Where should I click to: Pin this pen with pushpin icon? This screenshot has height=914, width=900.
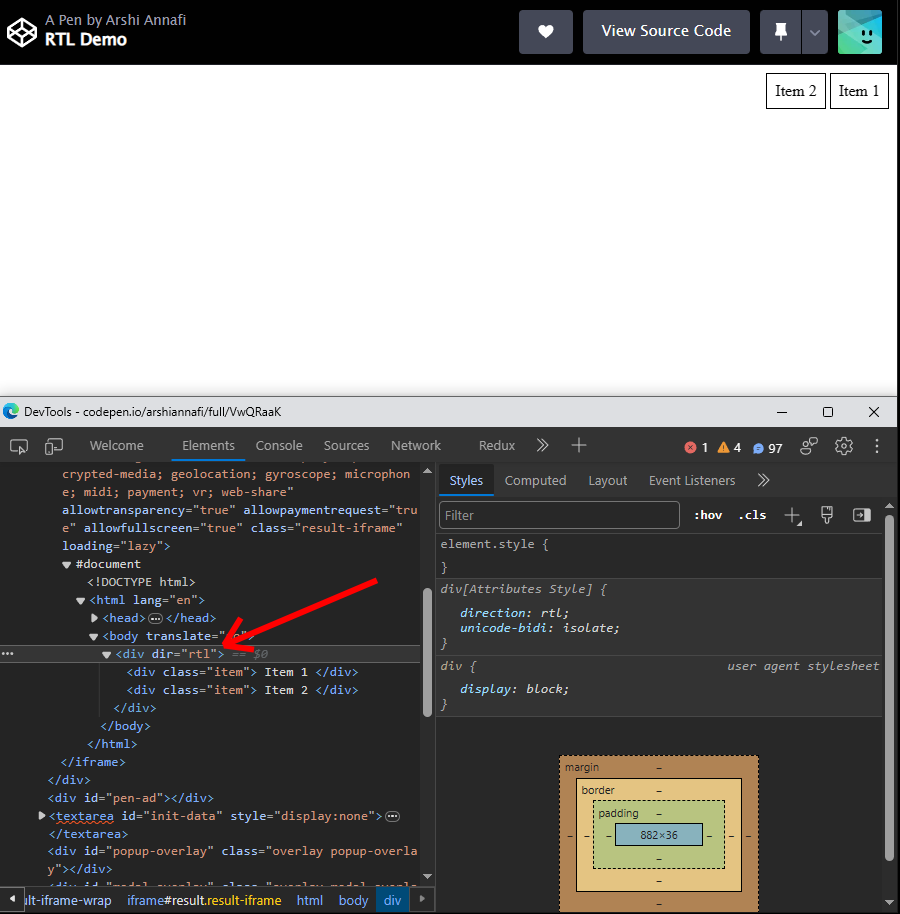click(781, 31)
